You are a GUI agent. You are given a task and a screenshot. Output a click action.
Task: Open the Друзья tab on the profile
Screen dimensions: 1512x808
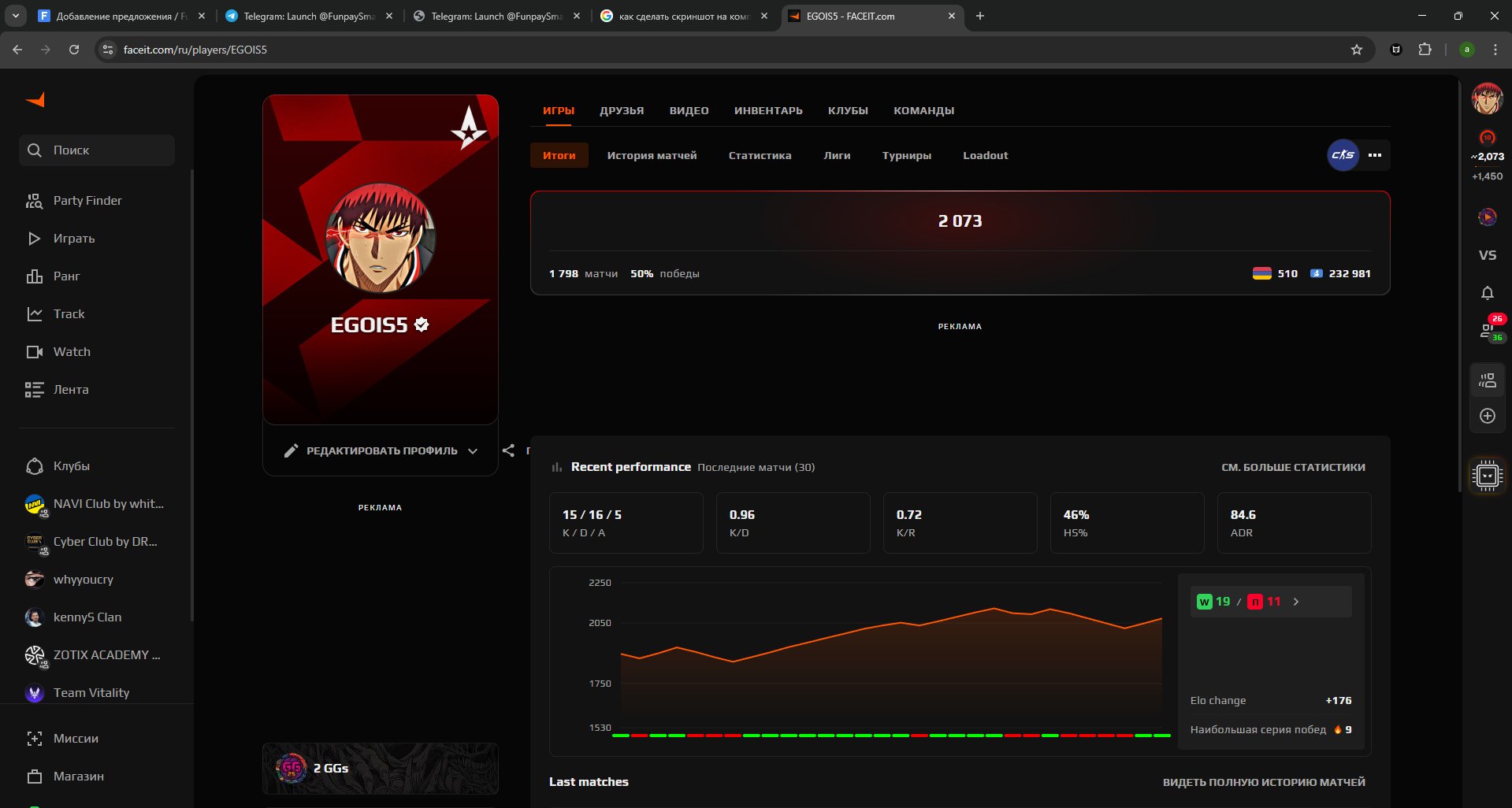(622, 110)
